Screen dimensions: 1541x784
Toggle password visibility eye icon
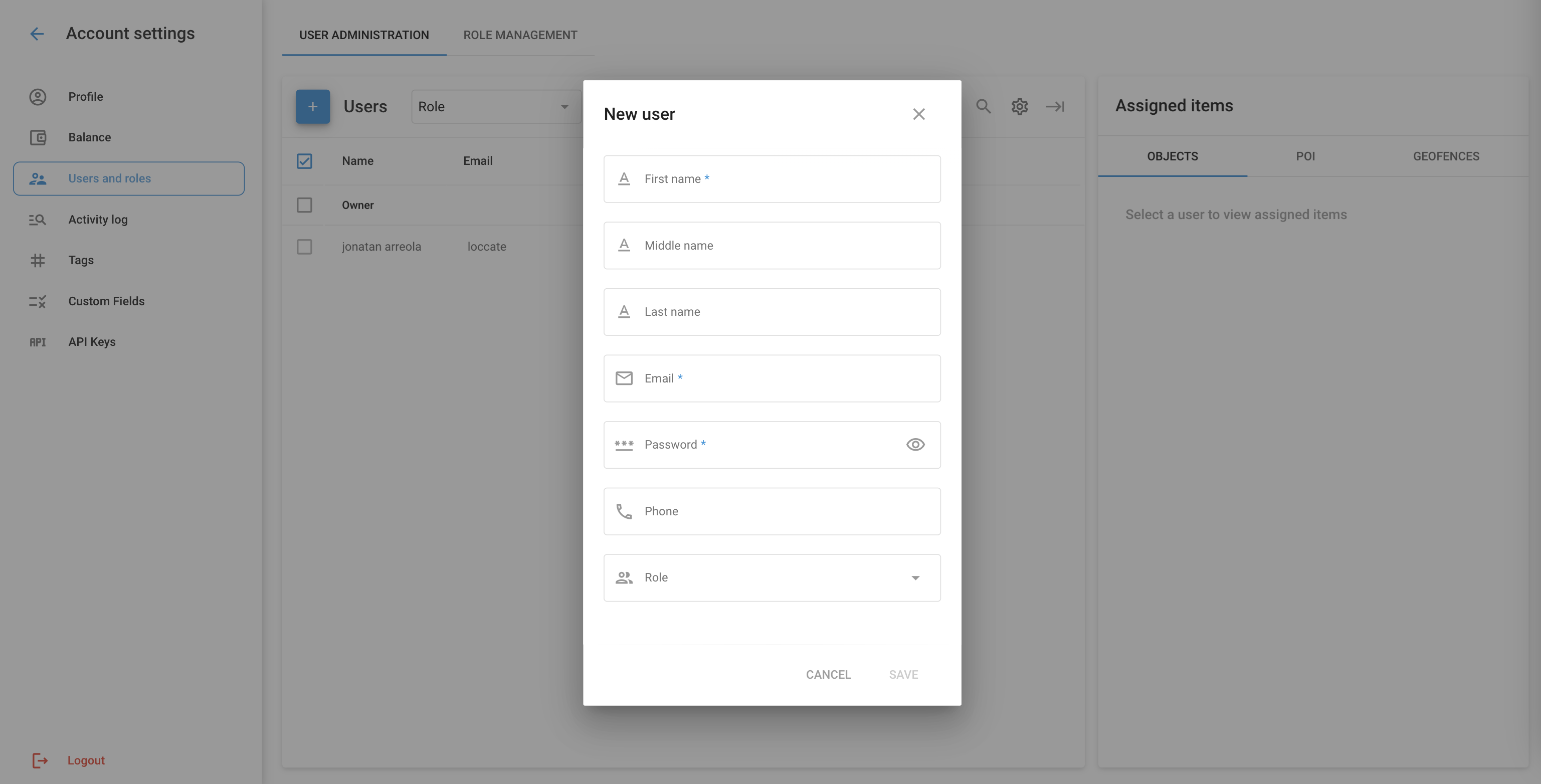click(x=915, y=445)
